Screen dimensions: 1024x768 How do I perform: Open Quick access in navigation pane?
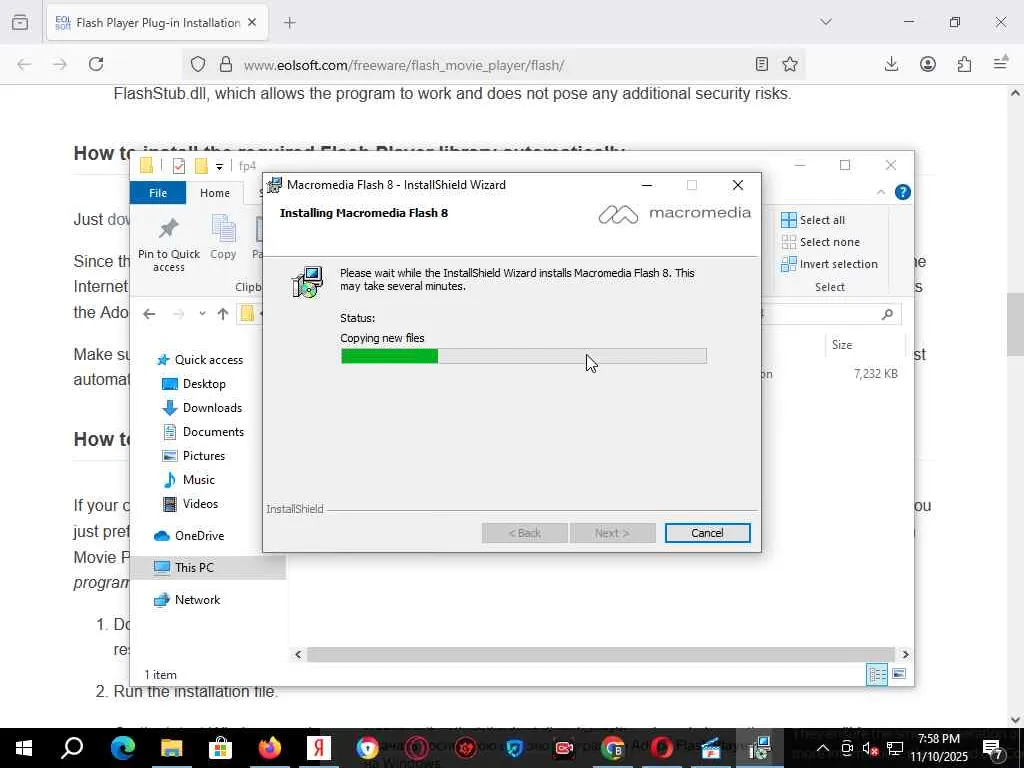[x=199, y=360]
